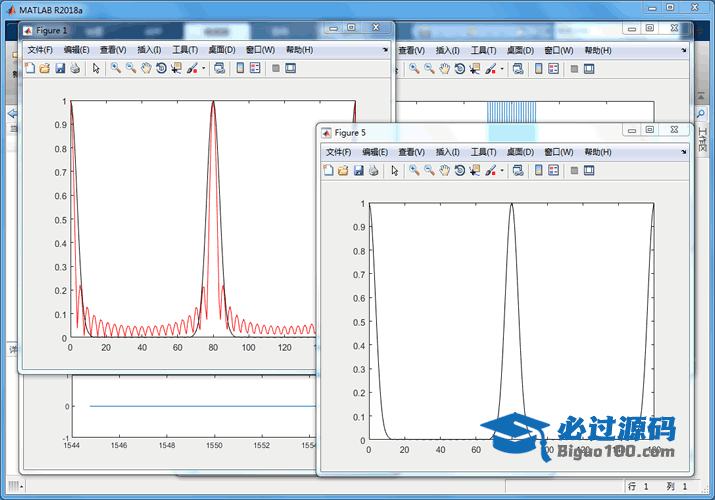Image resolution: width=715 pixels, height=500 pixels.
Task: Open 工具(T) menu in Figure 5
Action: (484, 152)
